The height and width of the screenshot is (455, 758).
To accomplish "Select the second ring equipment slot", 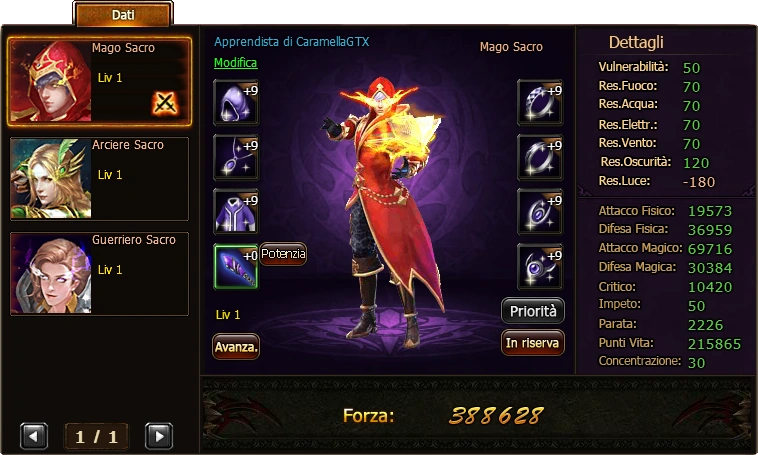I will click(540, 157).
